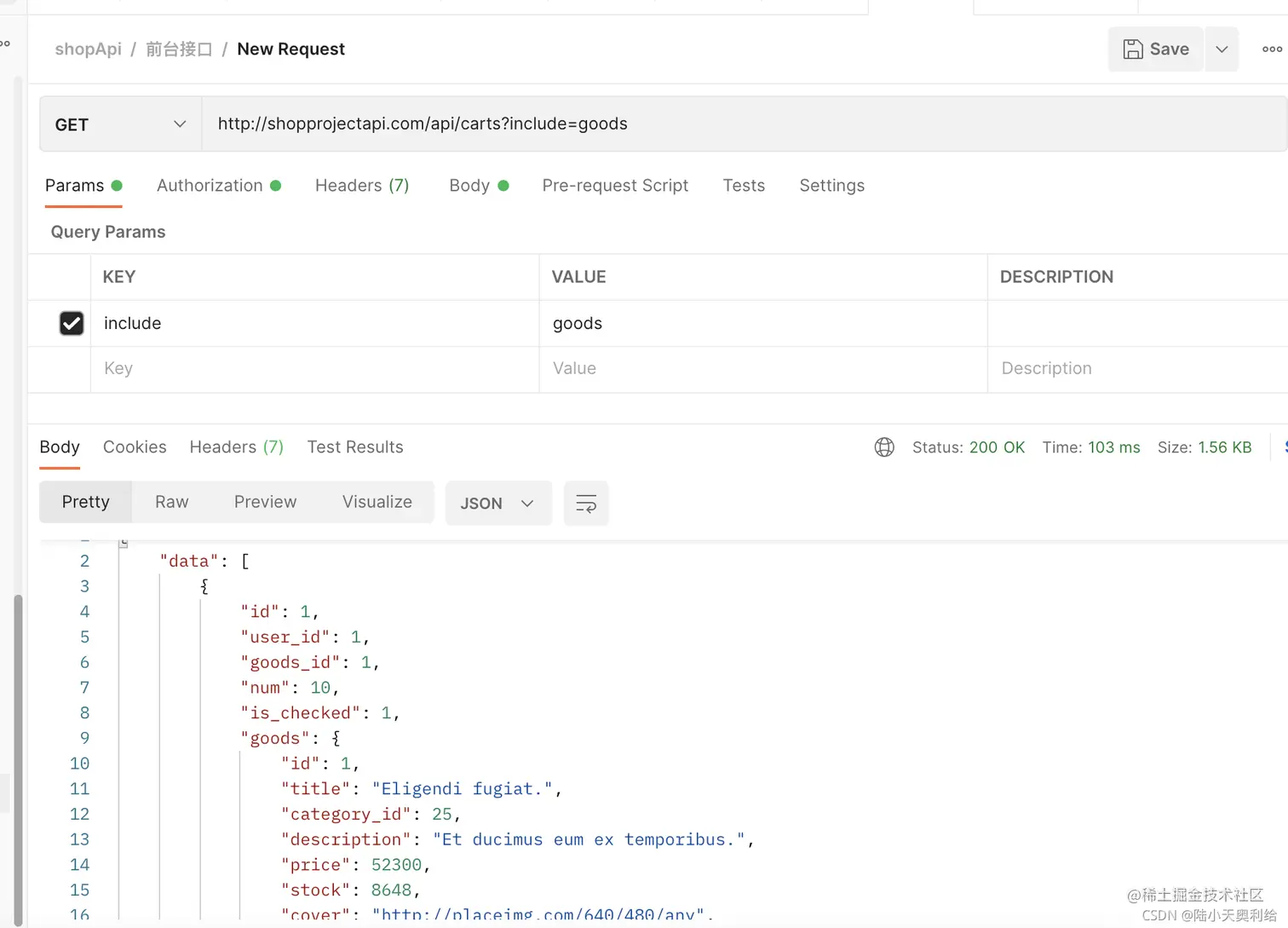The width and height of the screenshot is (1288, 928).
Task: Open the request Headers (7) tab
Action: pos(362,186)
